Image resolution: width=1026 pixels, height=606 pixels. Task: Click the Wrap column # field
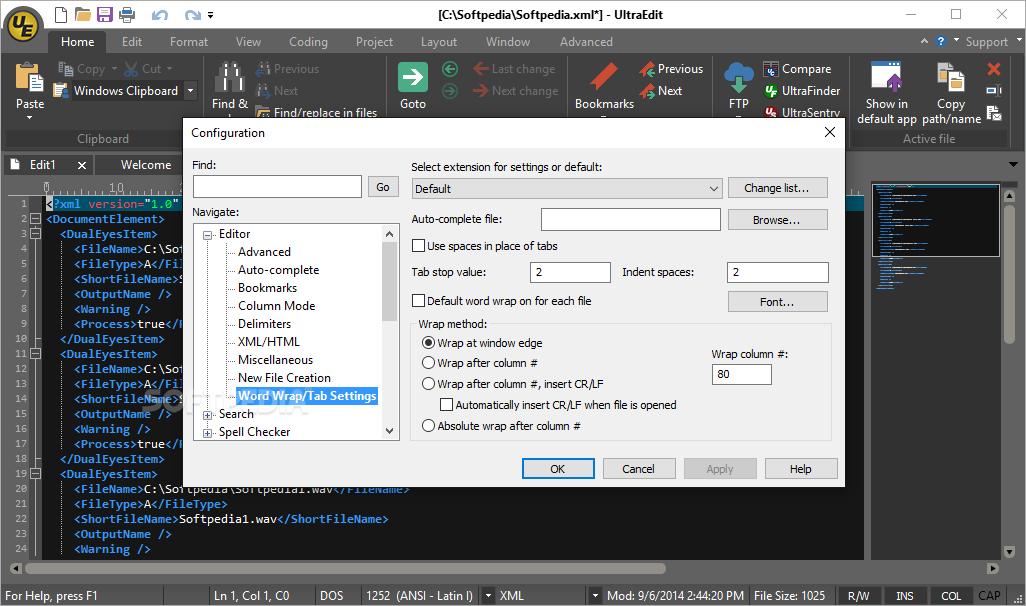(x=741, y=374)
